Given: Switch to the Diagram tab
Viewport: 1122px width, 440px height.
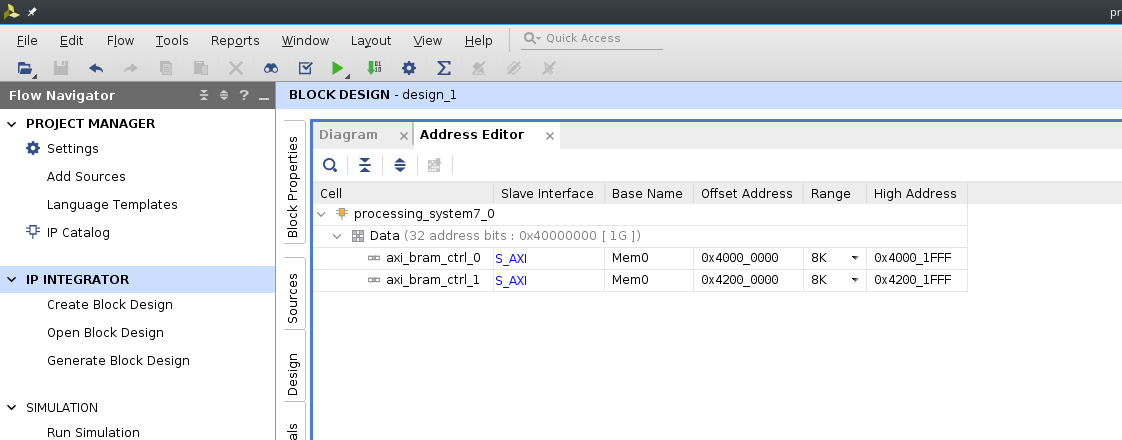Looking at the screenshot, I should (348, 135).
